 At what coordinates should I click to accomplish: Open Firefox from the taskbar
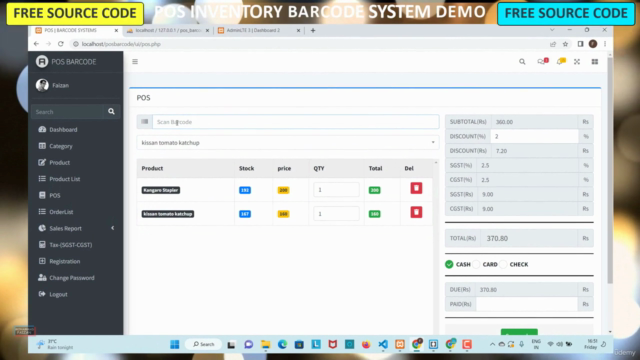pos(366,344)
